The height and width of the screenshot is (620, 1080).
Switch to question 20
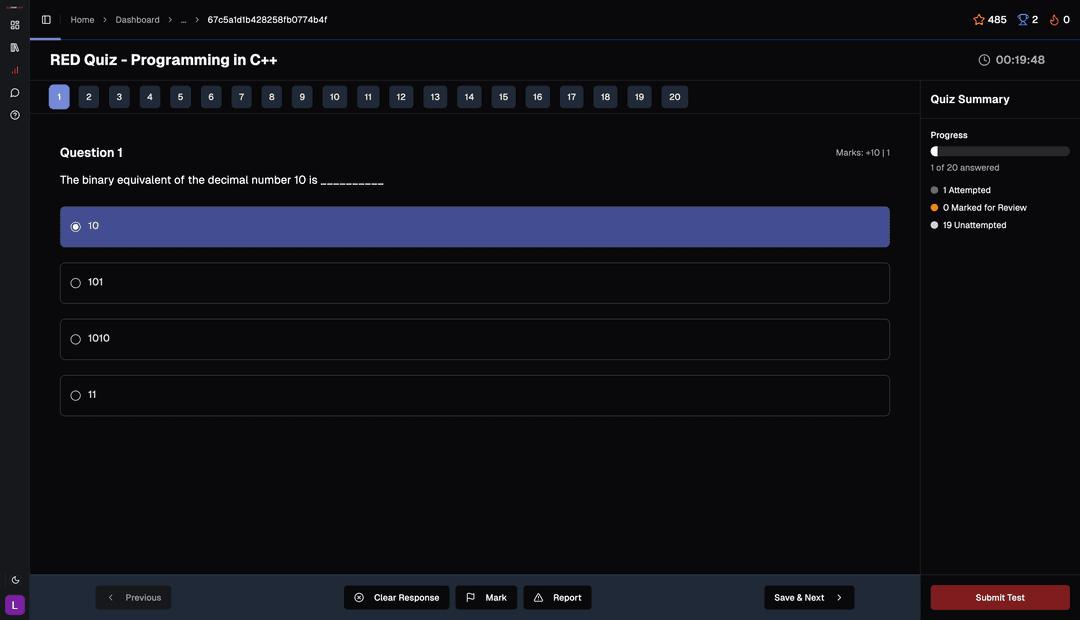pos(674,96)
